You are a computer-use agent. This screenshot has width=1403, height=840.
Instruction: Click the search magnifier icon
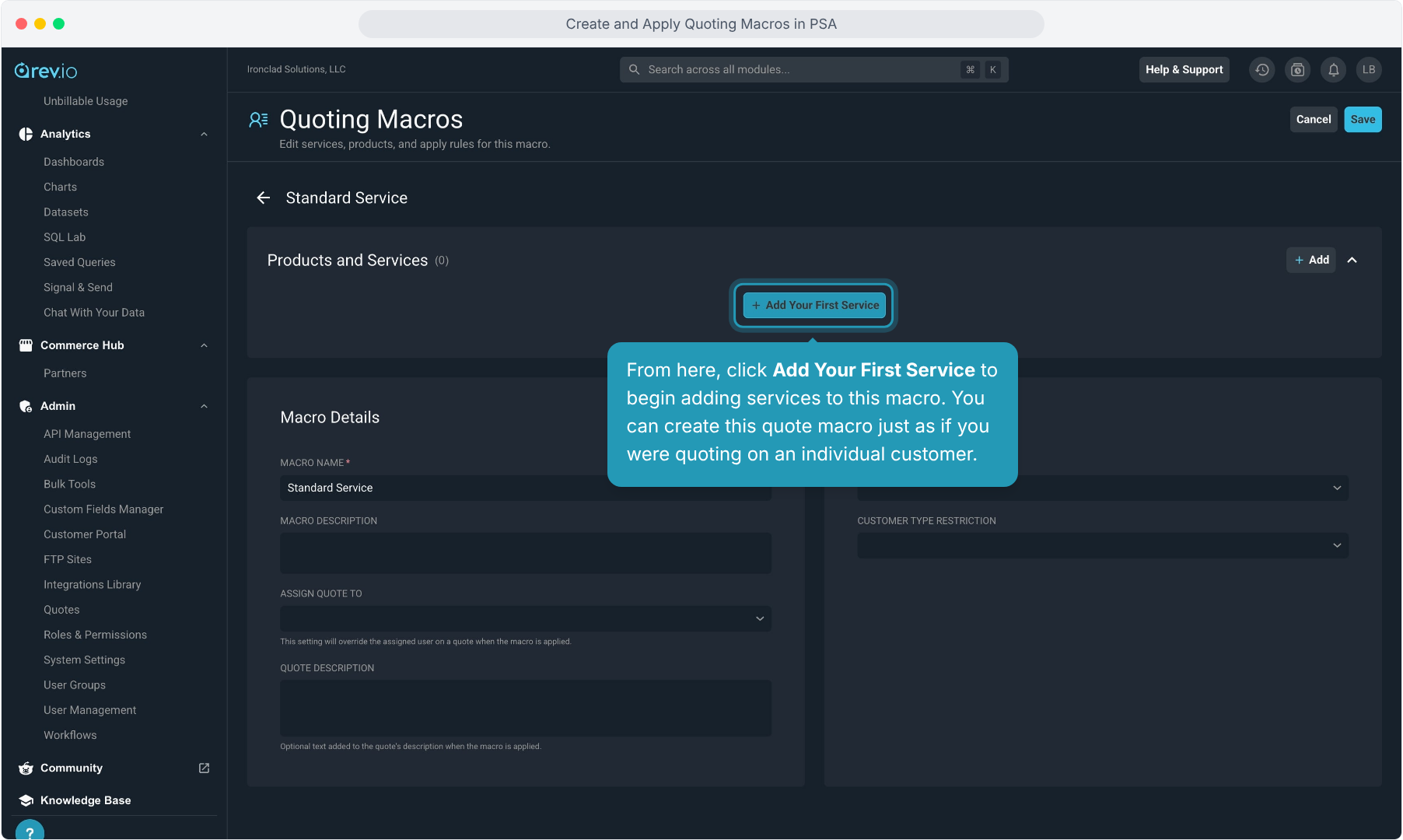click(x=634, y=70)
